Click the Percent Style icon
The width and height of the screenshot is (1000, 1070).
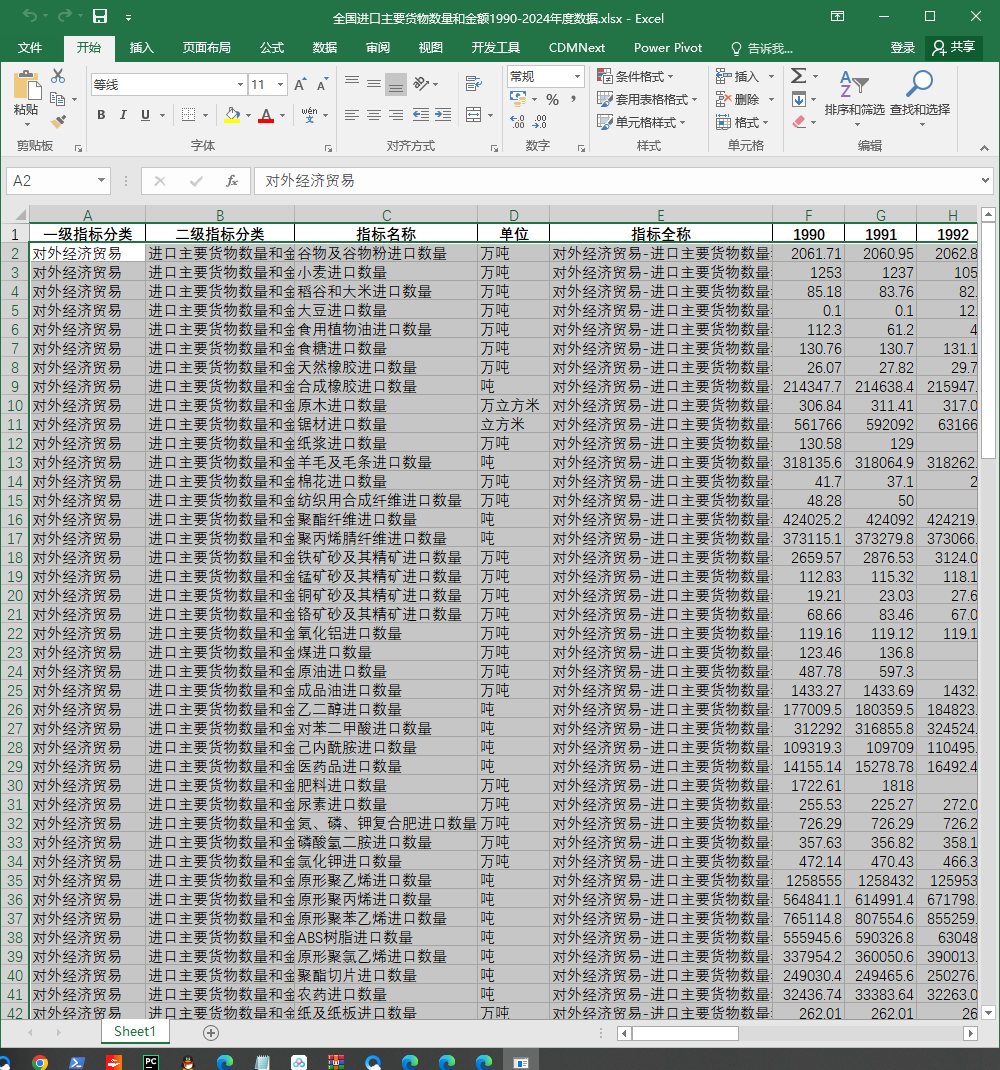tap(552, 100)
